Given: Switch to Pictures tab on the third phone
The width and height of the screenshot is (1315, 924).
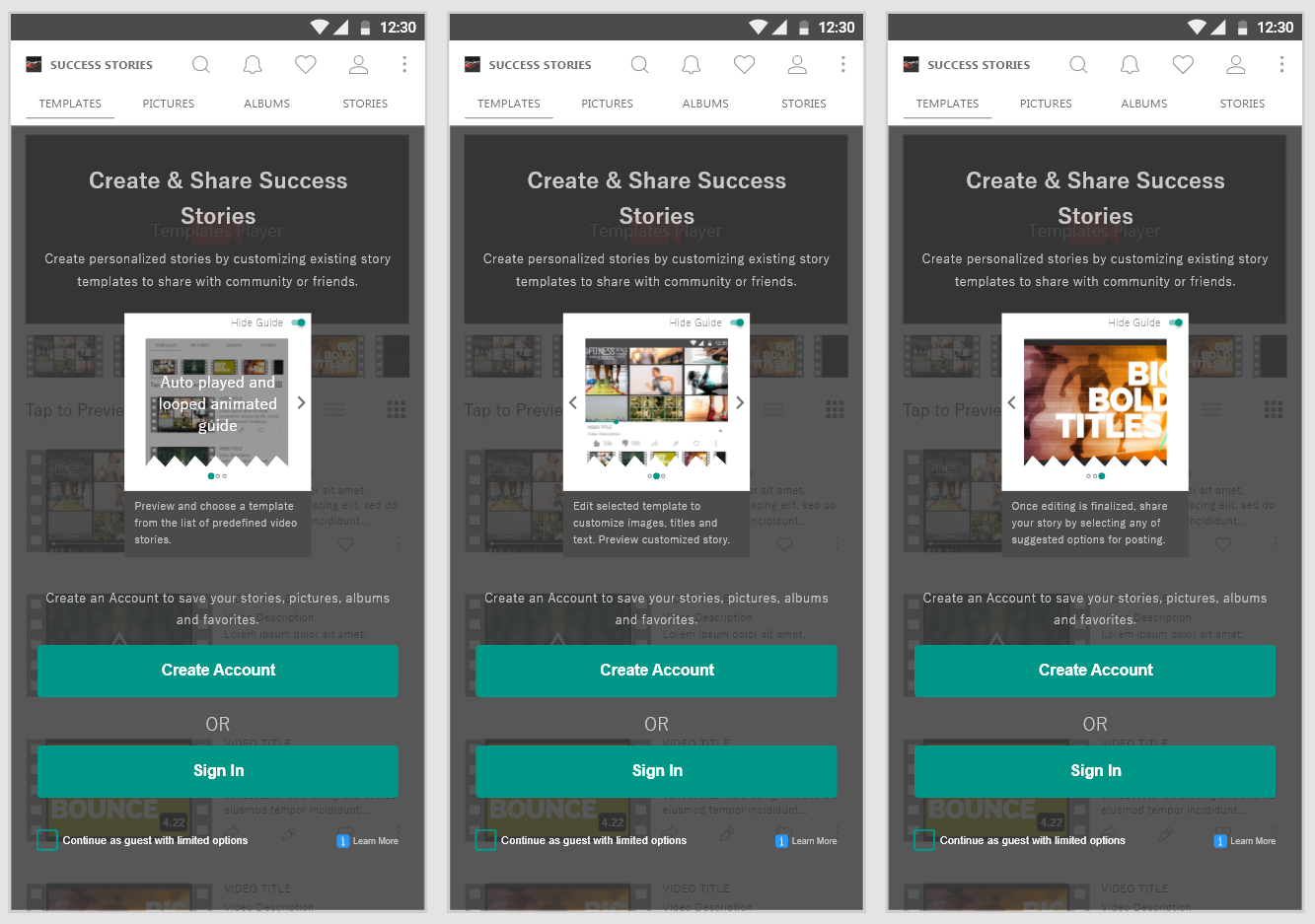Looking at the screenshot, I should tap(1046, 104).
